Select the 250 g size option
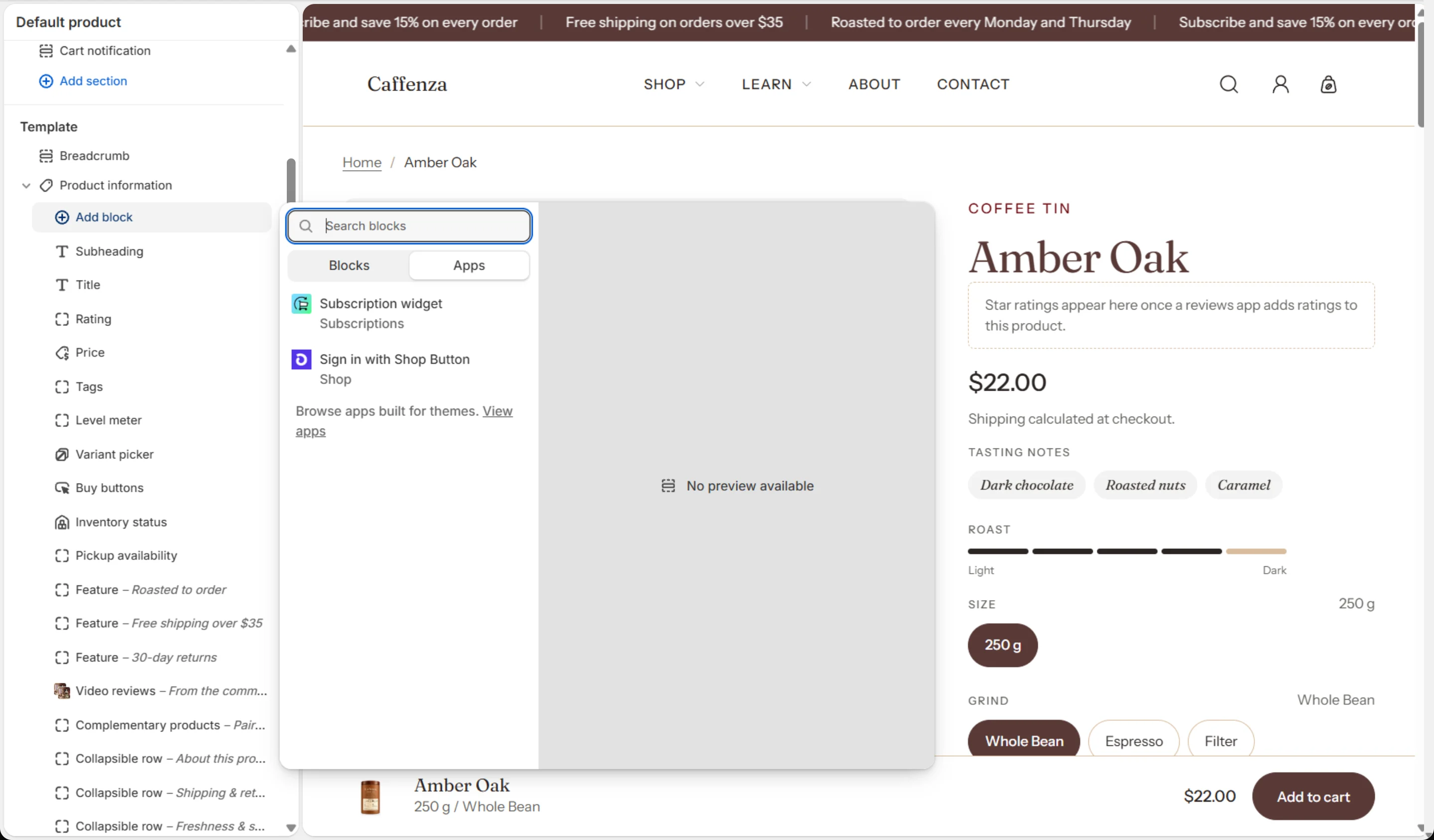Viewport: 1434px width, 840px height. [x=1003, y=645]
